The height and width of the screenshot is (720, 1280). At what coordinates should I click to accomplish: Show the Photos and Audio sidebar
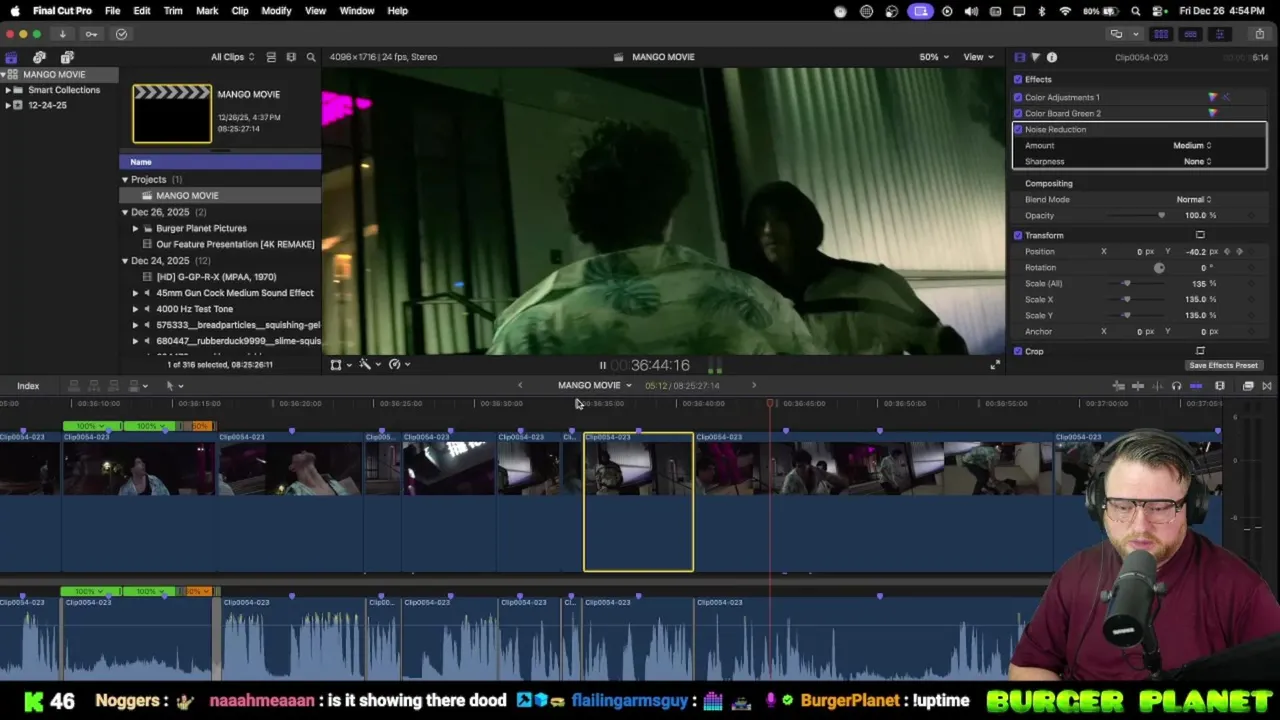coord(39,57)
